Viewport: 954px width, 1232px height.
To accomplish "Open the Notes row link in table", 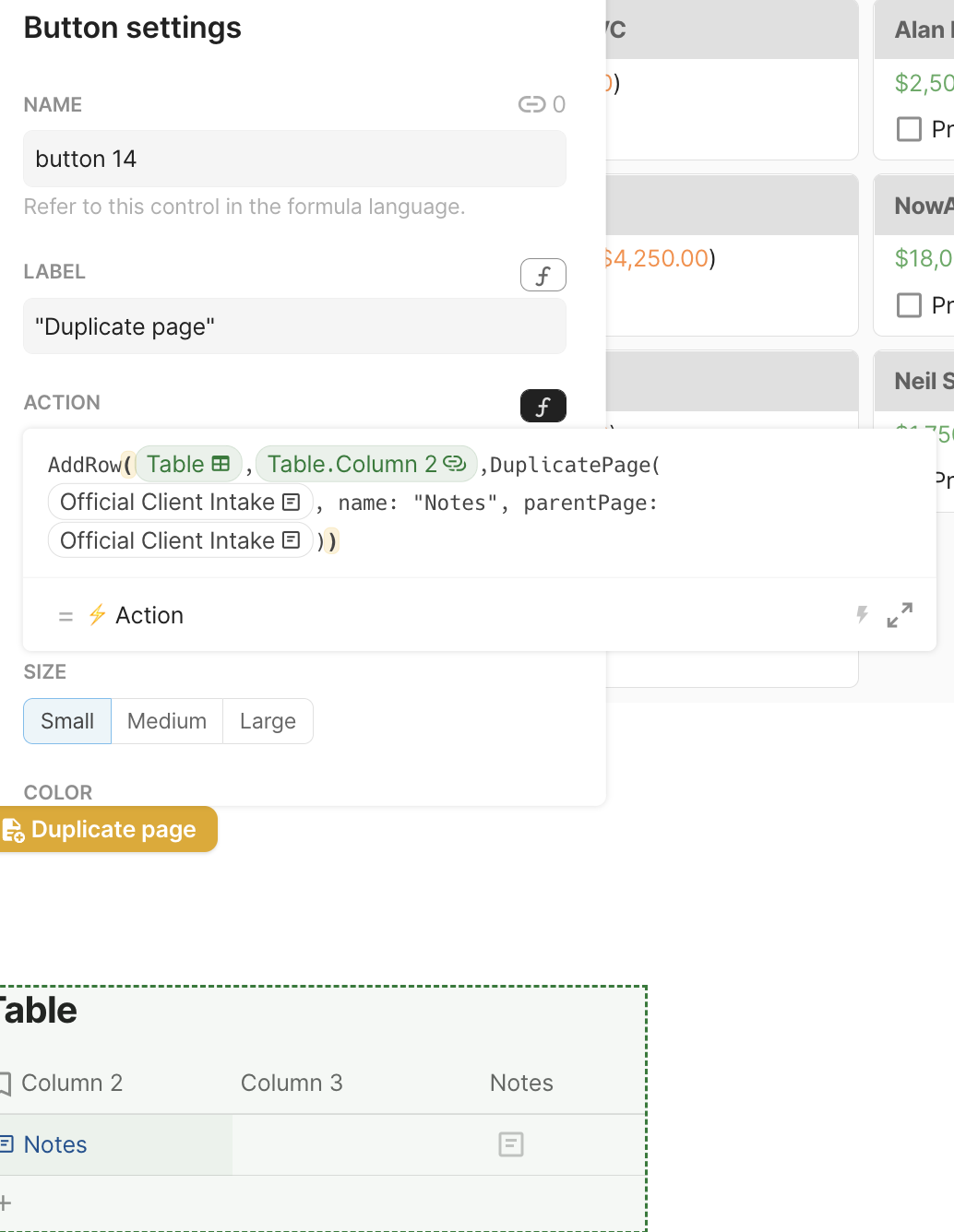I will 55,1144.
